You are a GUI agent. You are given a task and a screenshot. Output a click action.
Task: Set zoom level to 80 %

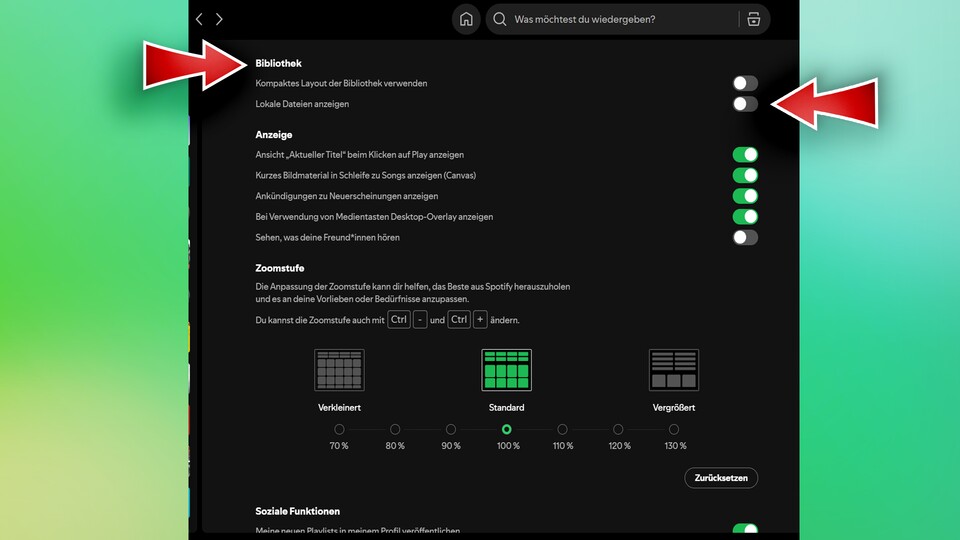[x=395, y=429]
